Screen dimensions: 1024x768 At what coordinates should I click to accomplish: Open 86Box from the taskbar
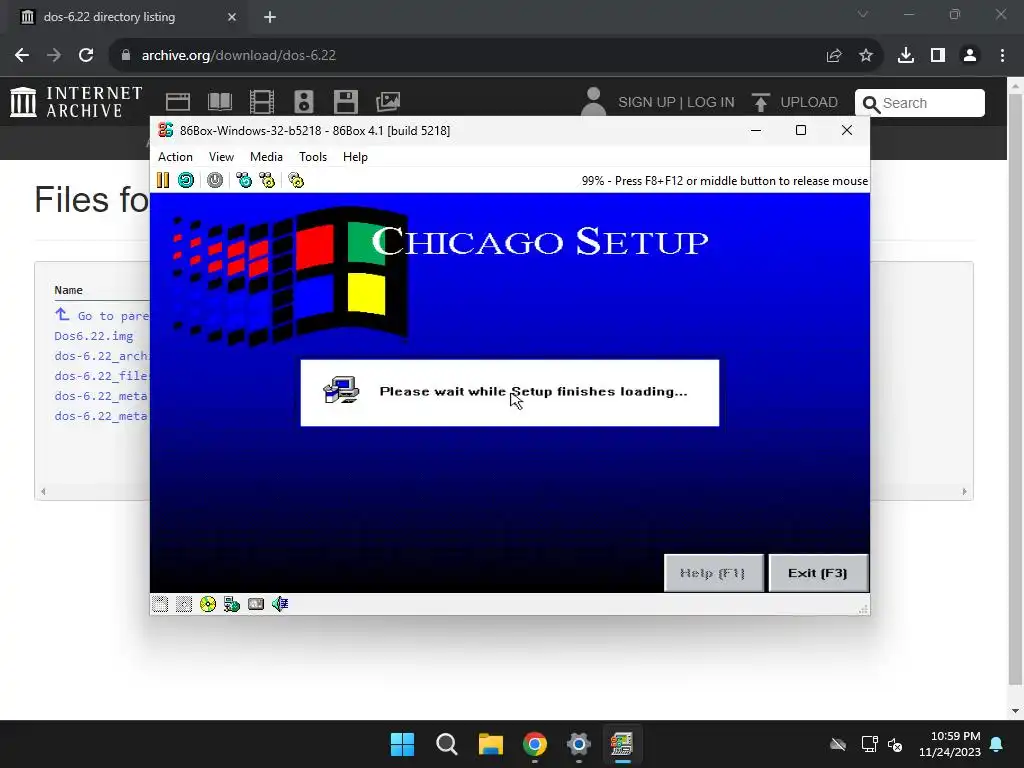[622, 744]
